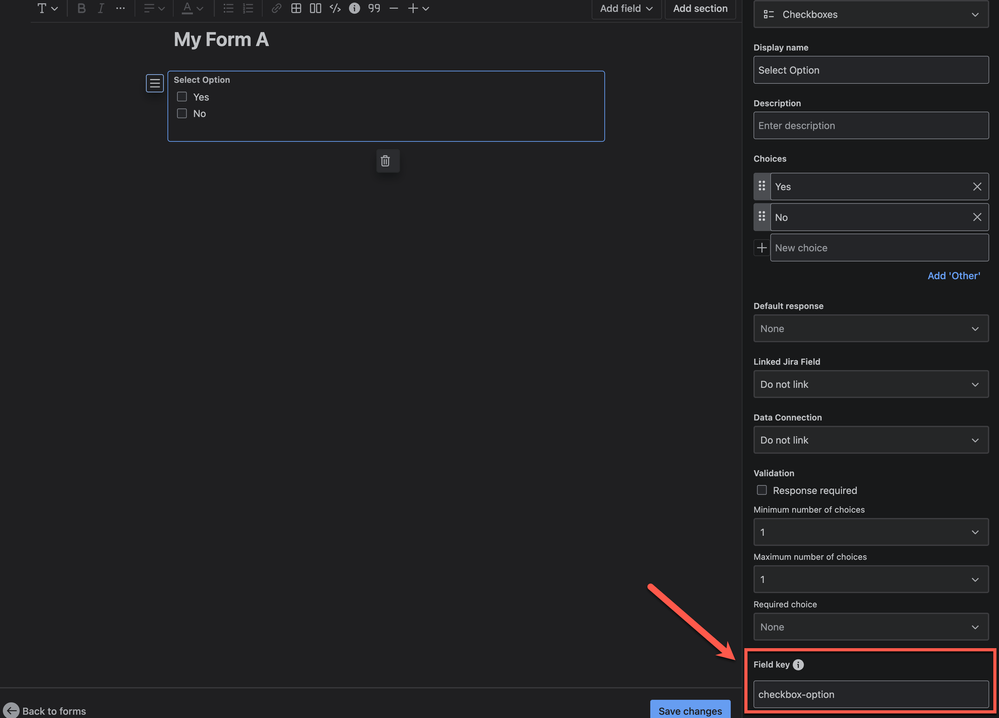Open the Default response dropdown

pyautogui.click(x=870, y=328)
